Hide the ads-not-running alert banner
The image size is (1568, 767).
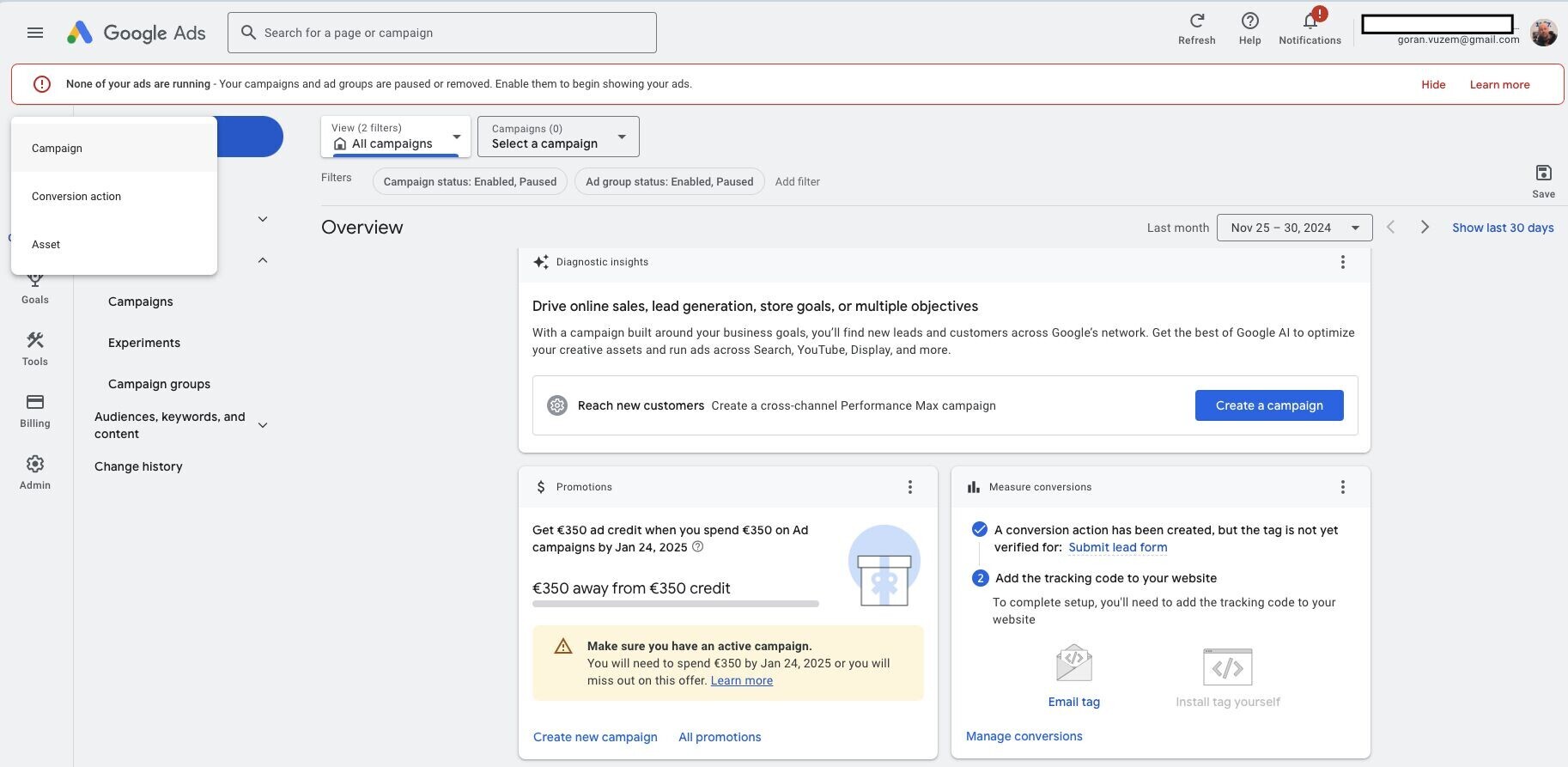[1433, 84]
